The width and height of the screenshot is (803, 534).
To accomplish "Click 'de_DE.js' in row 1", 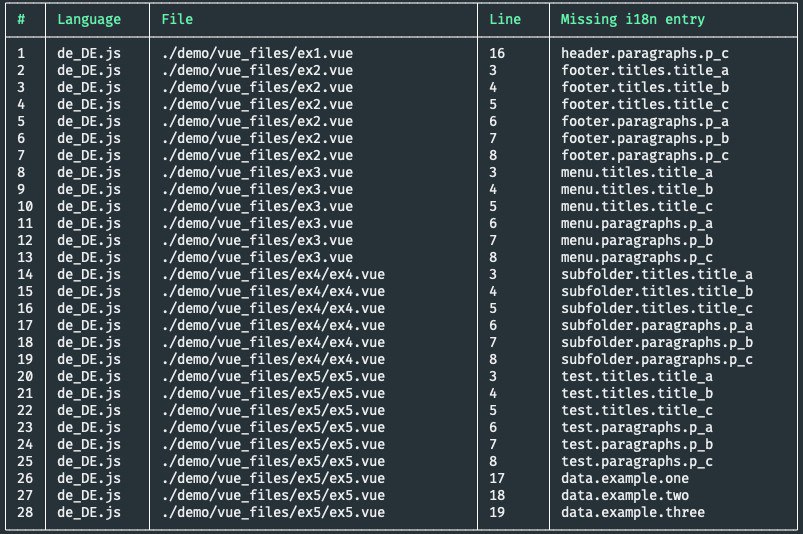I will [x=89, y=53].
